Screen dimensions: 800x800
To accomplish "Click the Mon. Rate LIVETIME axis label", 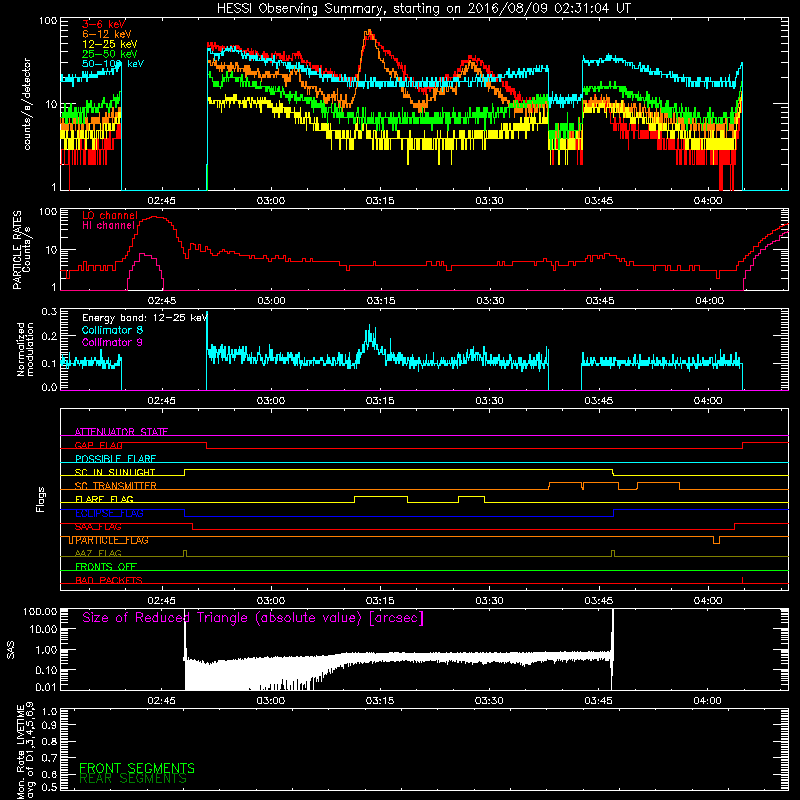I will click(25, 751).
